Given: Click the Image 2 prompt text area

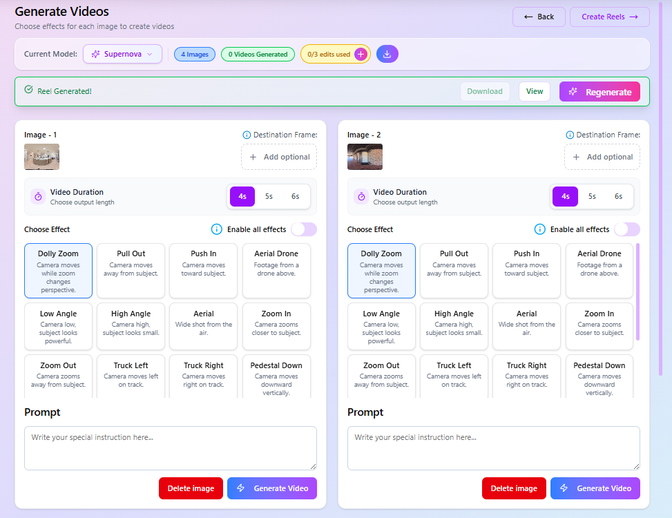Looking at the screenshot, I should [494, 448].
